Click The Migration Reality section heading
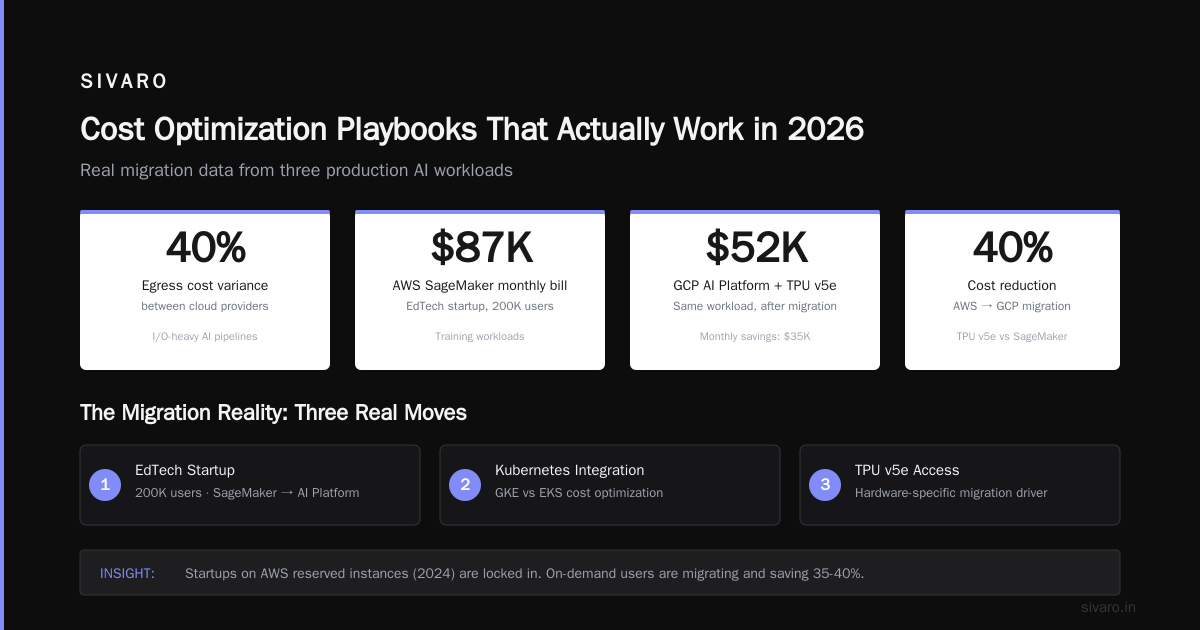1200x630 pixels. (273, 412)
